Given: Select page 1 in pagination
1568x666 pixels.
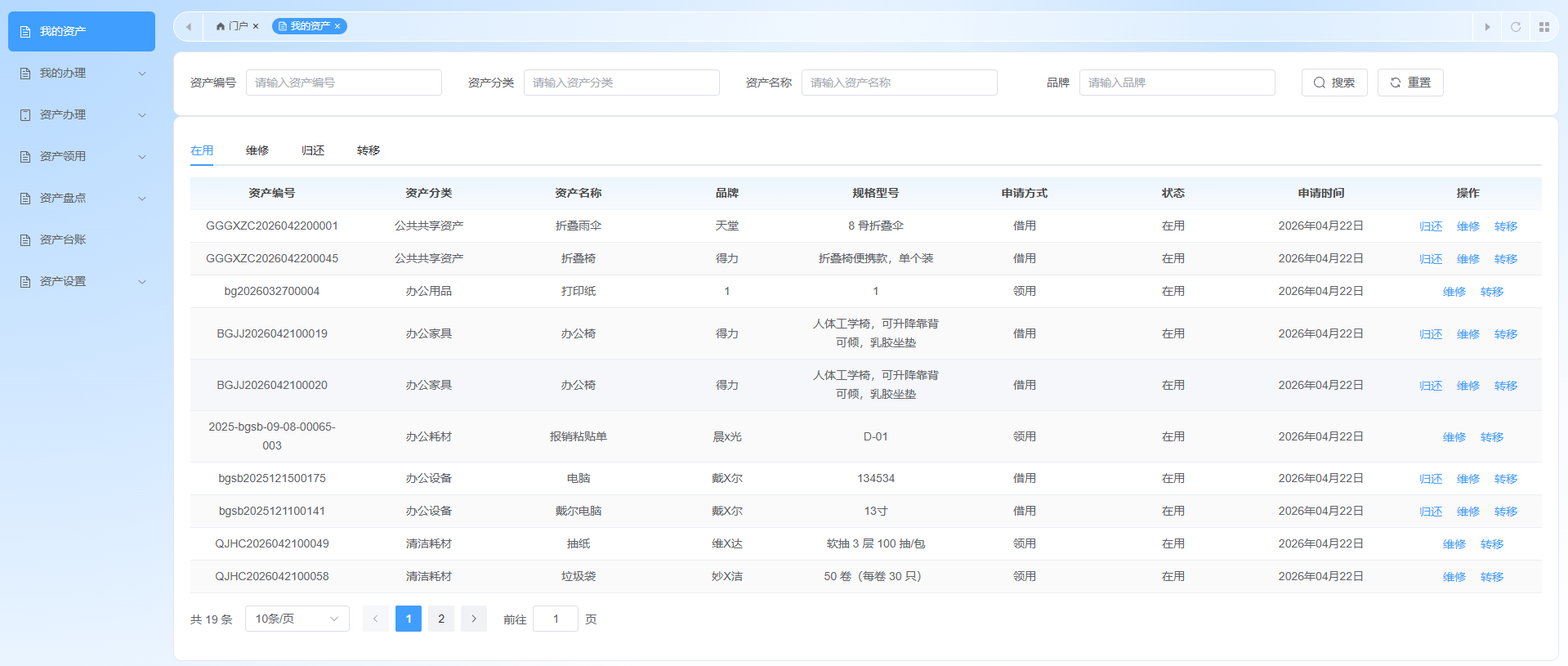Looking at the screenshot, I should coord(409,619).
